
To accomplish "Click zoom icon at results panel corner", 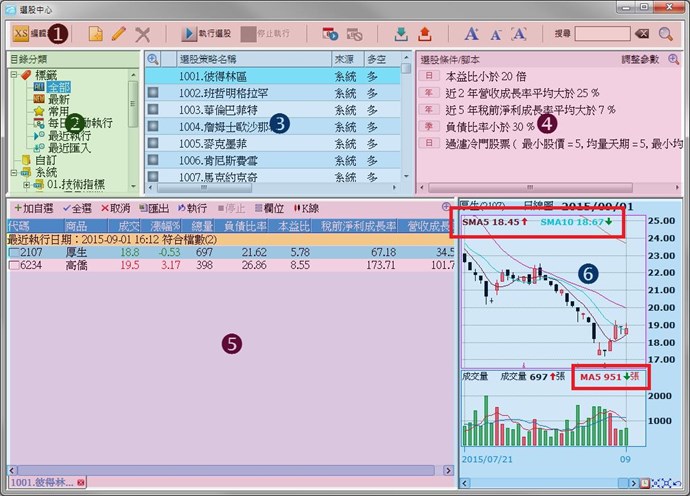I will [x=446, y=206].
